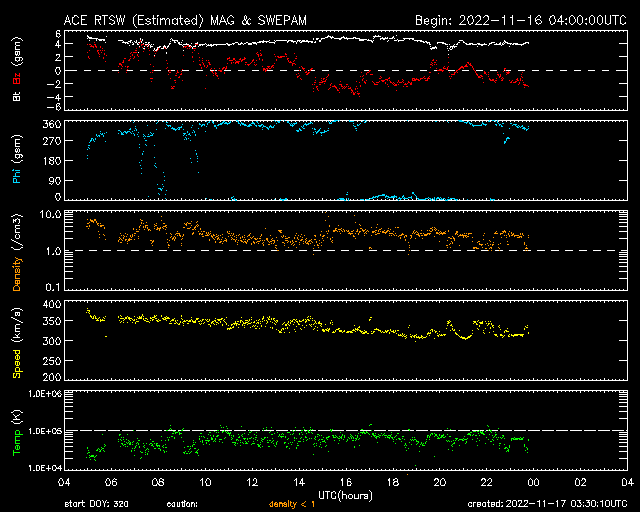Click the 02 hour tick label
Viewport: 640px width, 512px height.
click(x=580, y=483)
